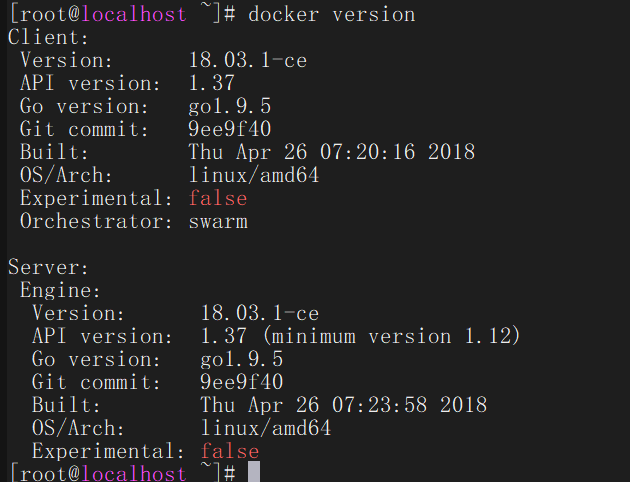The height and width of the screenshot is (482, 630).
Task: Click the Client Go version go1.9.5
Action: (x=229, y=107)
